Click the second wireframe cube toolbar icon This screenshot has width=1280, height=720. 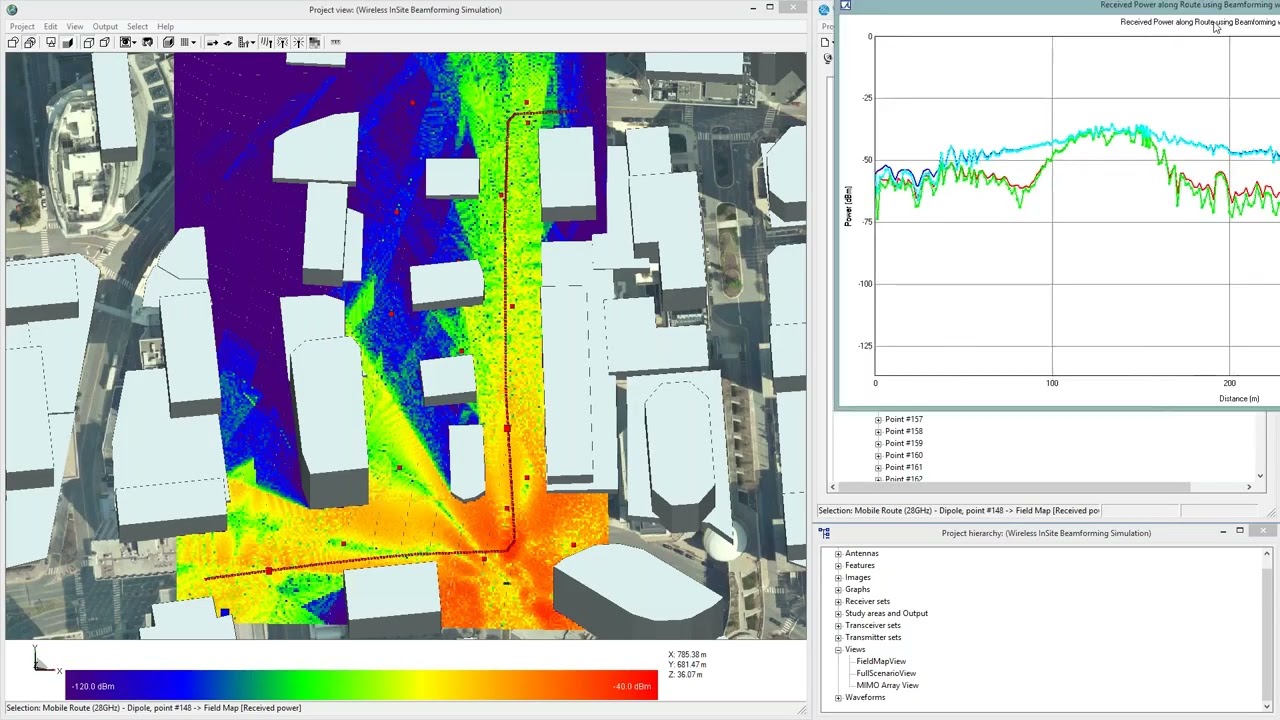click(x=104, y=42)
